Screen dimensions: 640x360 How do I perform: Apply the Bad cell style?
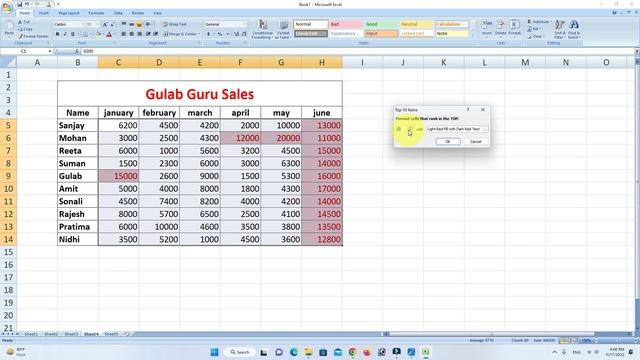tap(346, 24)
